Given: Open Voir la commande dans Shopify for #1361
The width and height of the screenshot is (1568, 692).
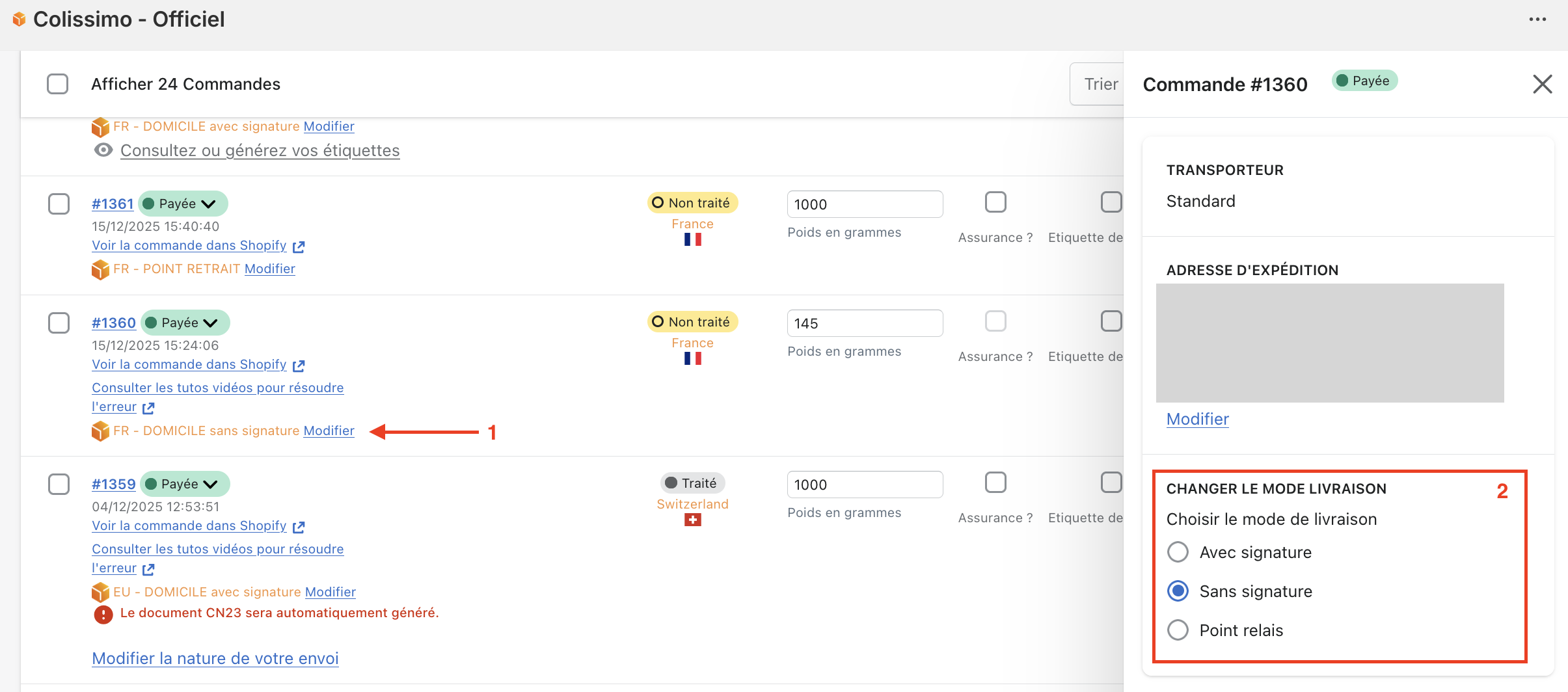Looking at the screenshot, I should point(189,245).
